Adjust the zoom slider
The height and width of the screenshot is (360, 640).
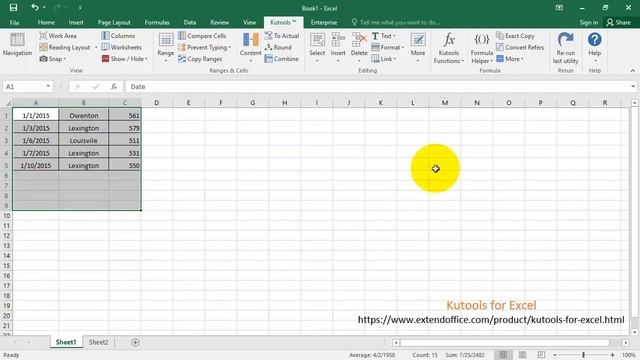coord(583,355)
